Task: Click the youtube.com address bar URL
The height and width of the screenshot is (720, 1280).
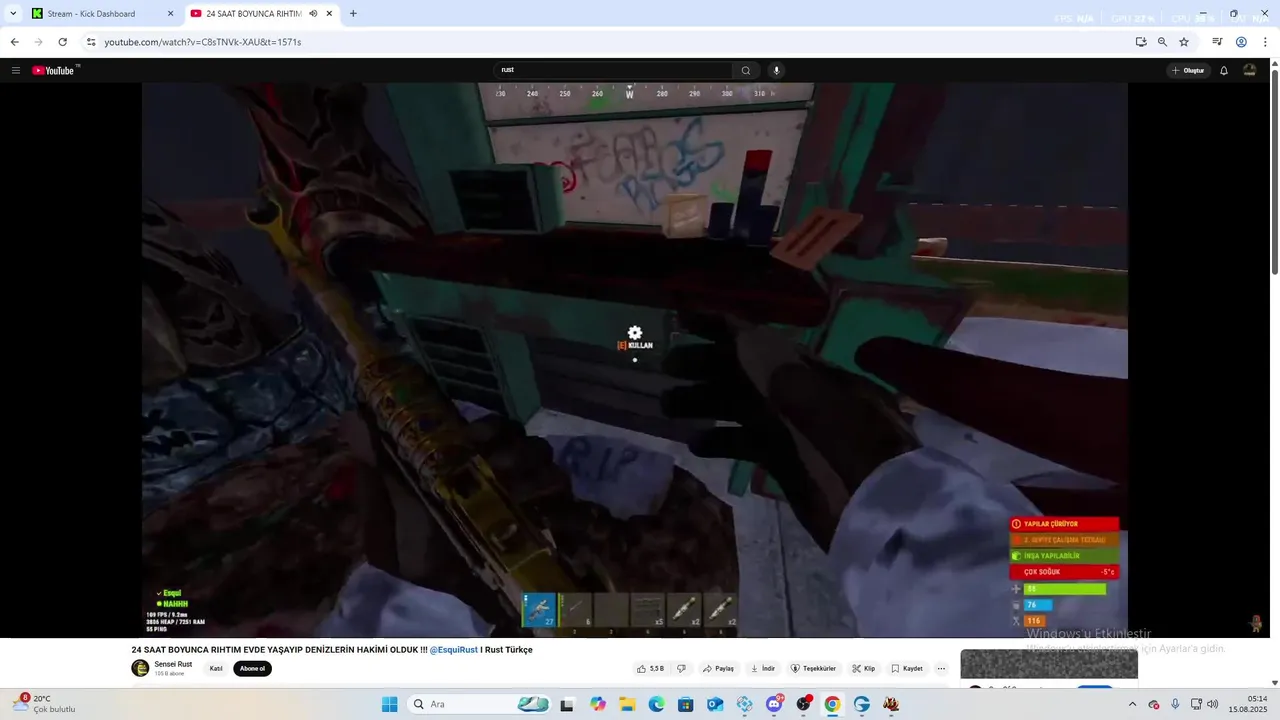Action: click(x=203, y=42)
